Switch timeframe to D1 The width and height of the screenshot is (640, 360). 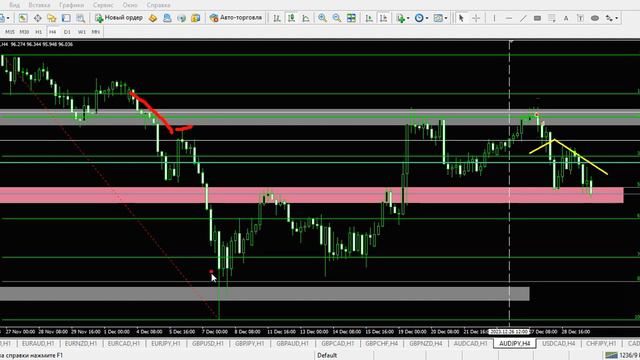pos(67,32)
